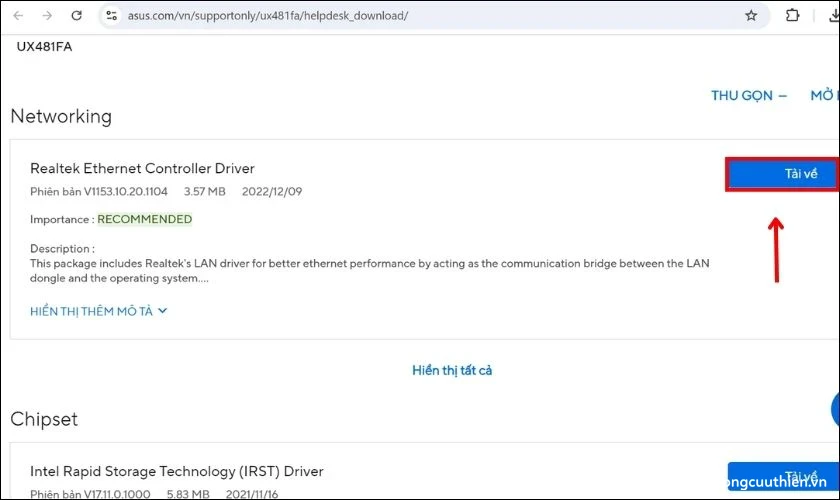The width and height of the screenshot is (840, 500).
Task: Select the Chipset section heading
Action: 44,419
